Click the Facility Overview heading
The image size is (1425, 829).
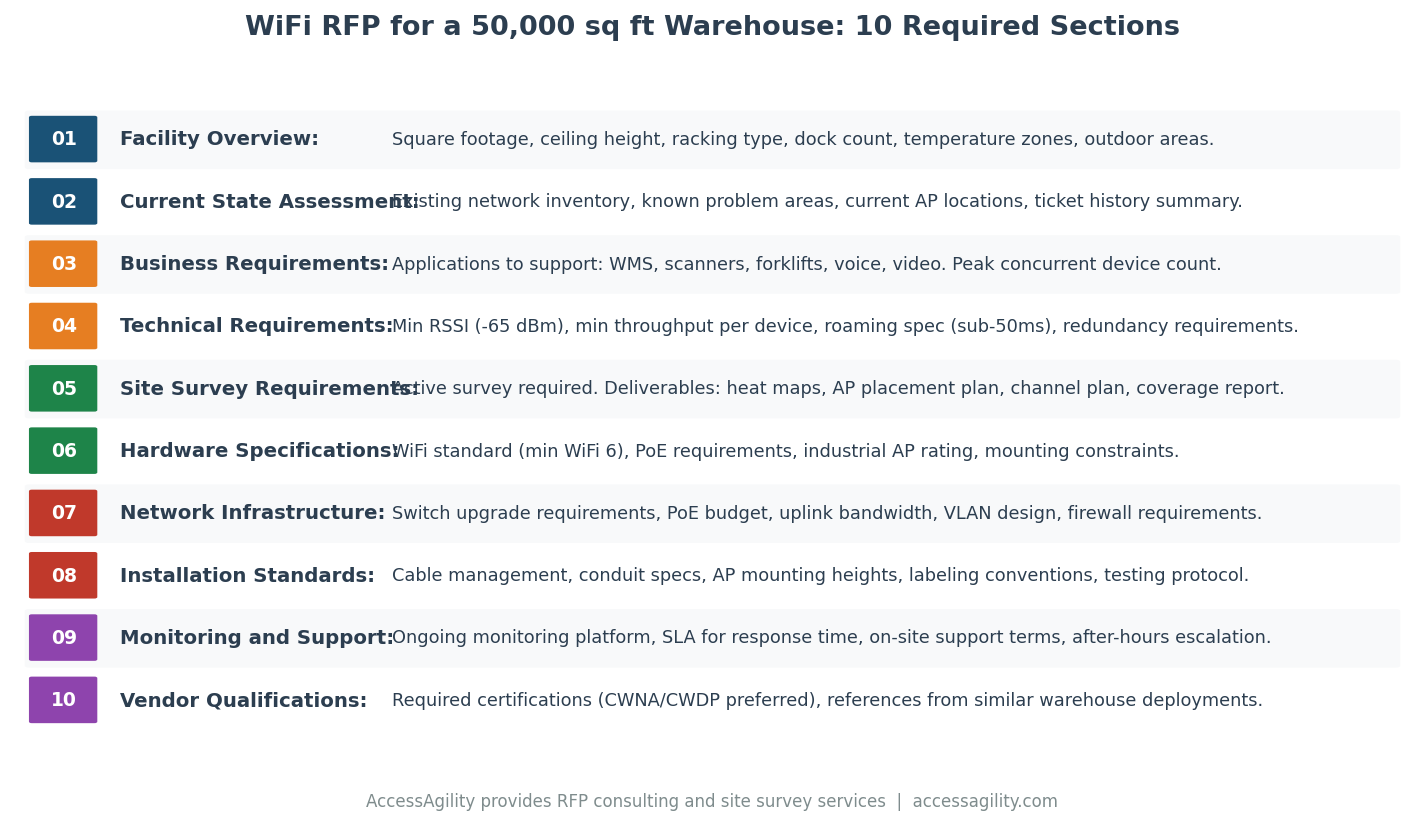coord(219,140)
